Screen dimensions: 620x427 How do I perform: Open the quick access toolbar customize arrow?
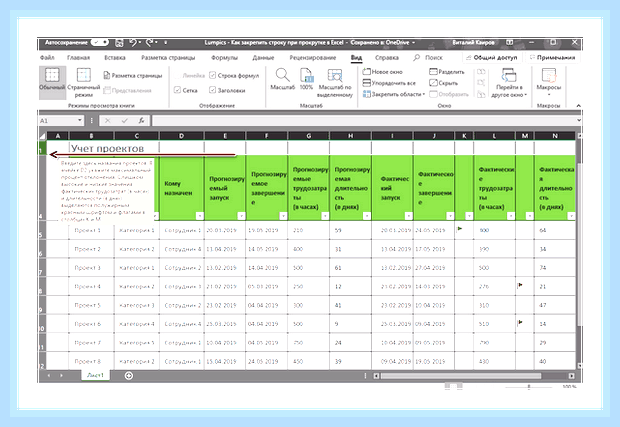point(165,42)
